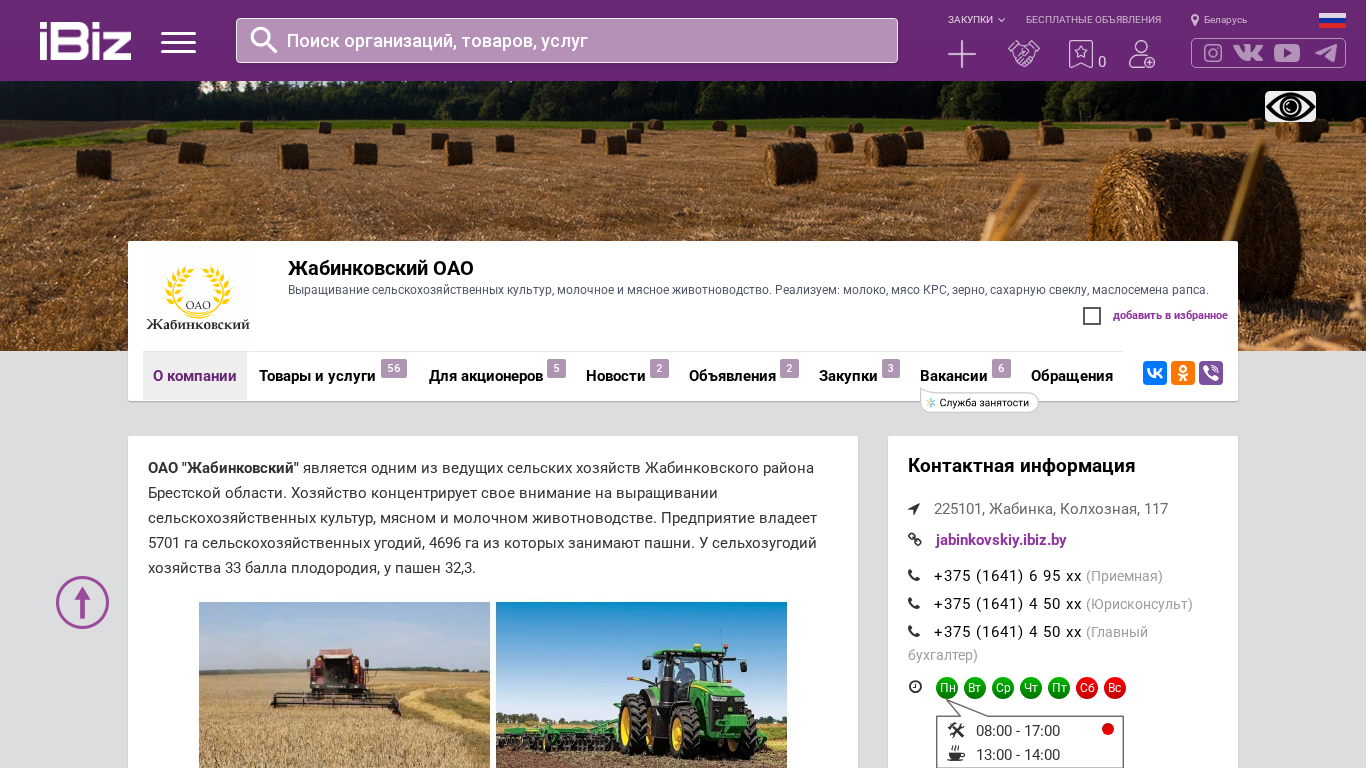Toggle accessibility eye view mode

tap(1290, 106)
